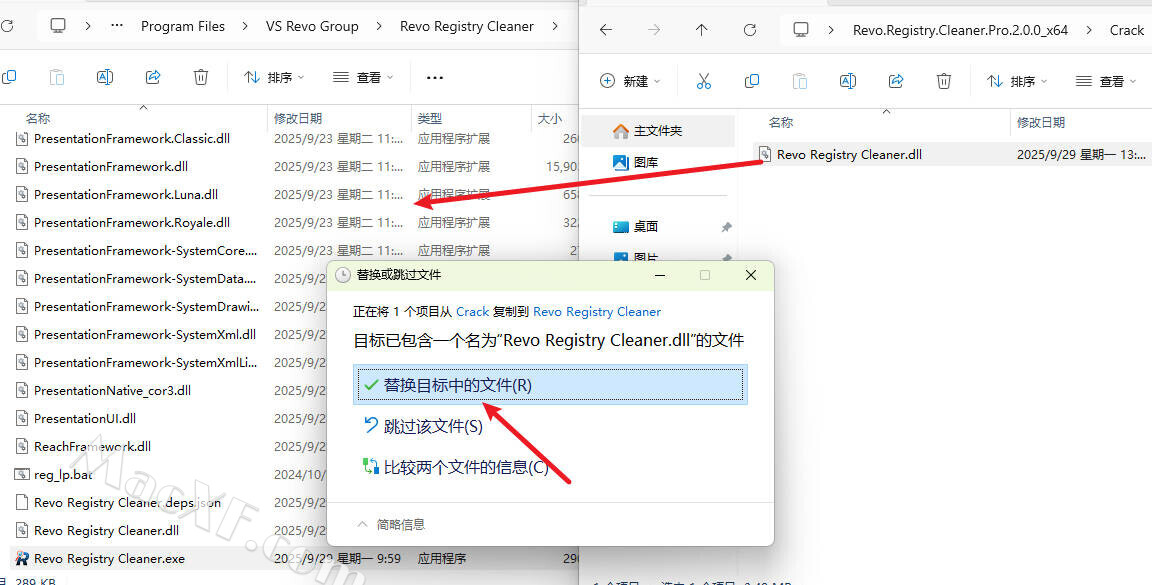The image size is (1152, 585).
Task: Click Program Files in the breadcrumb path
Action: tap(183, 26)
